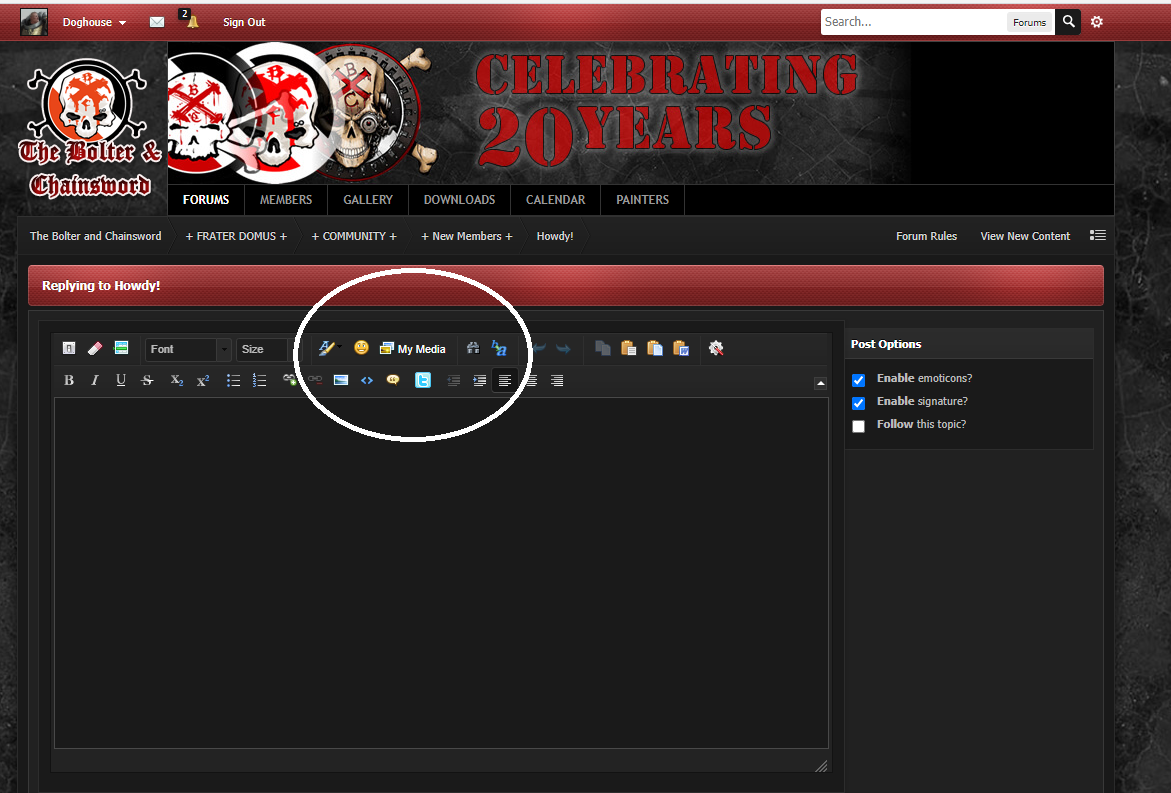Insert a code snippet block
The image size is (1171, 793).
click(367, 380)
